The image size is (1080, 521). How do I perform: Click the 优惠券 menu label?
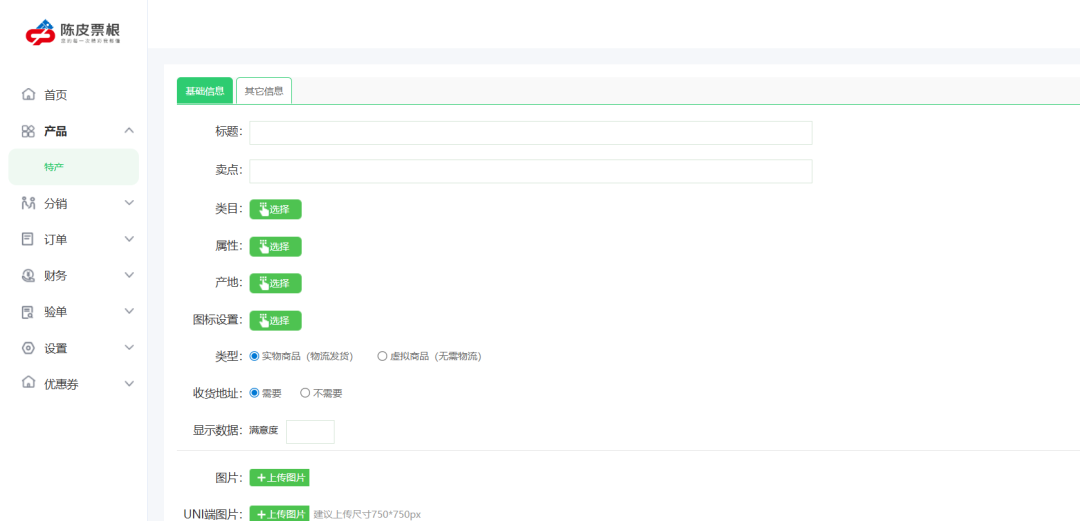61,385
